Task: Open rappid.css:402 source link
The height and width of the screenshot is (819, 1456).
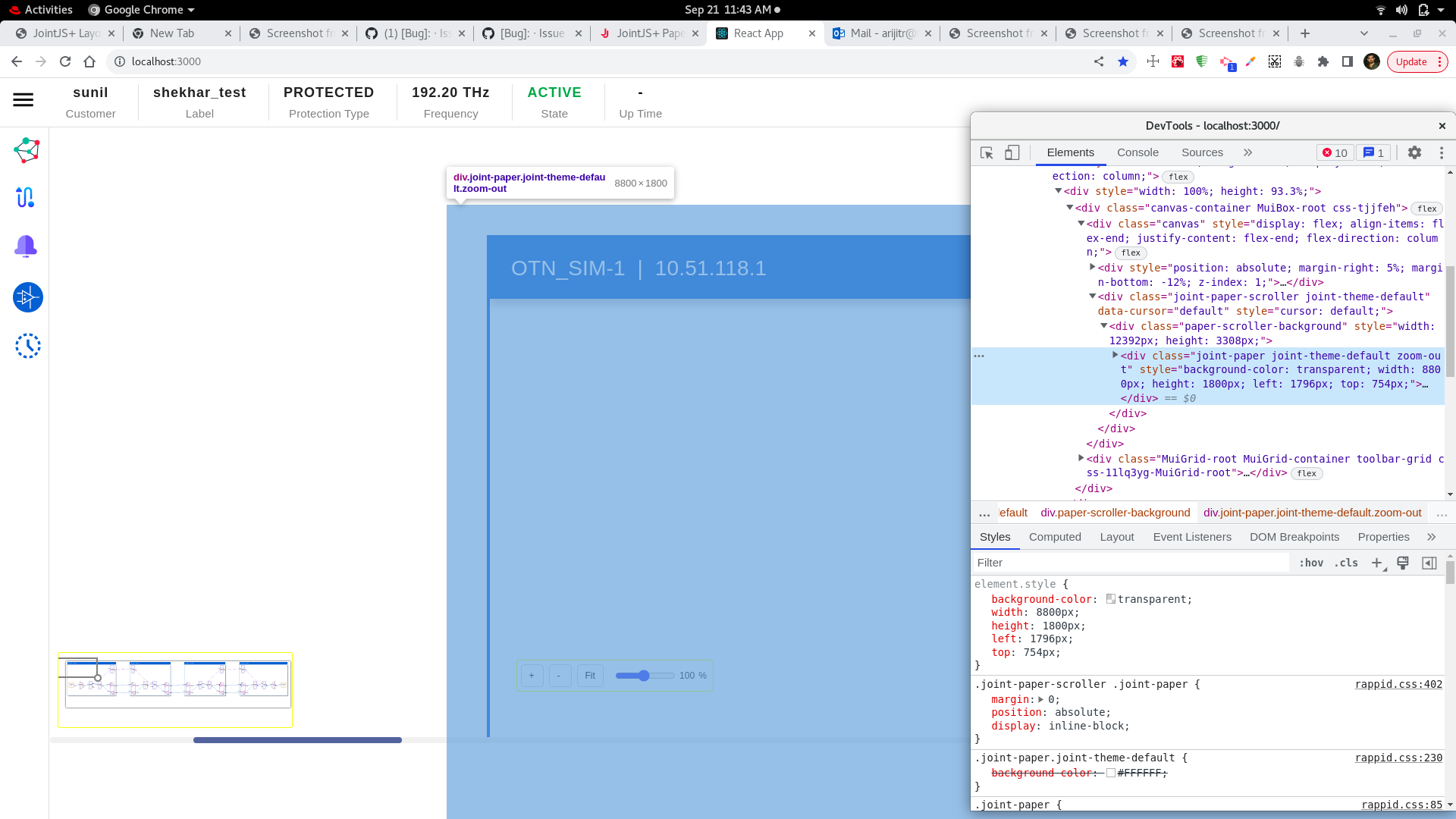Action: click(x=1398, y=685)
